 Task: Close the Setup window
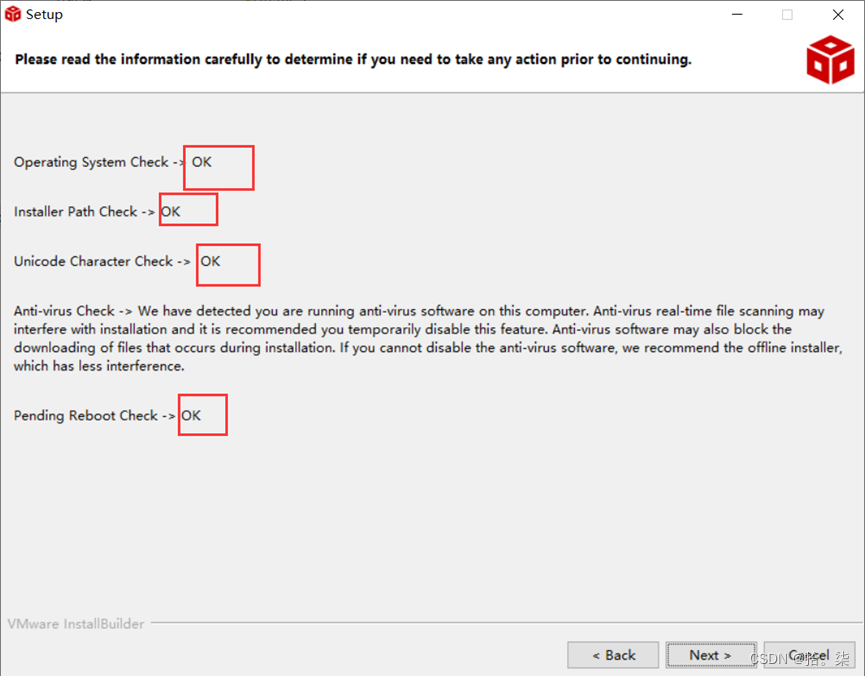838,14
